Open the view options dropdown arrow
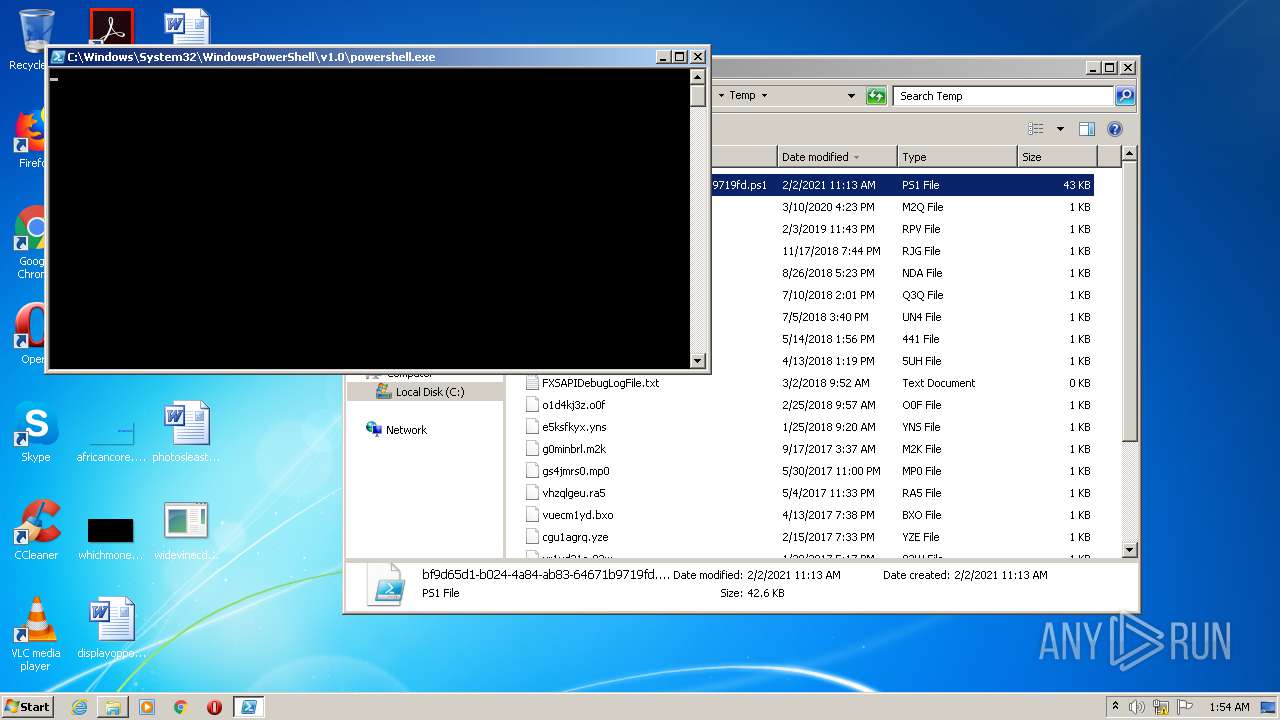Image resolution: width=1280 pixels, height=720 pixels. [1060, 129]
